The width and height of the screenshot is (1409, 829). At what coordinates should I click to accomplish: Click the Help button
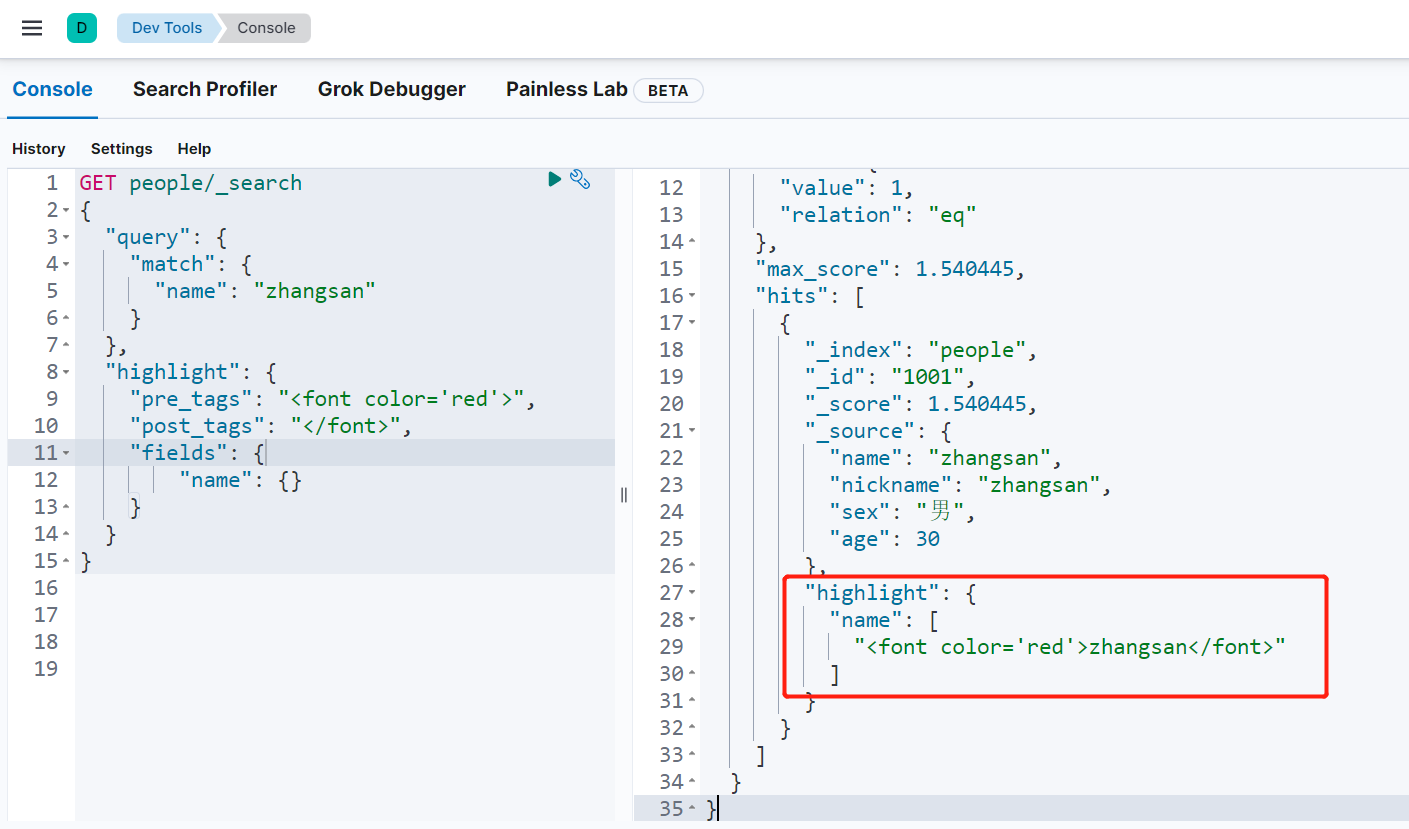pos(194,148)
